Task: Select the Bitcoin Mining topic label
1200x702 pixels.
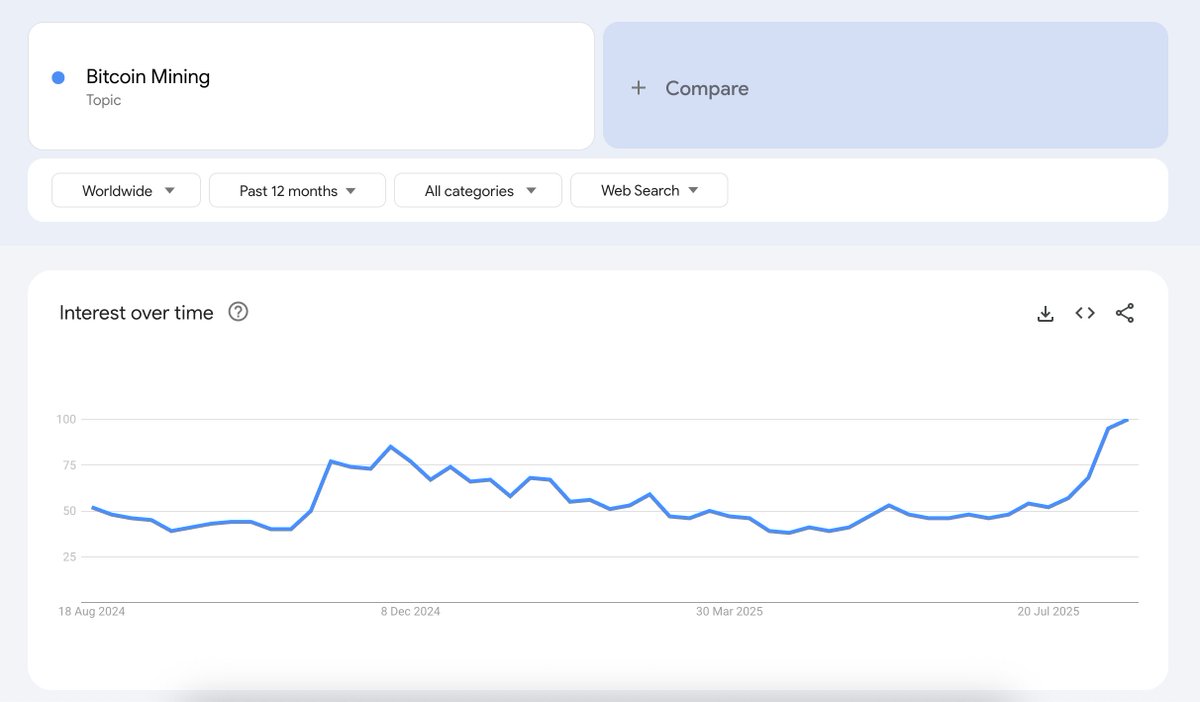Action: tap(147, 76)
